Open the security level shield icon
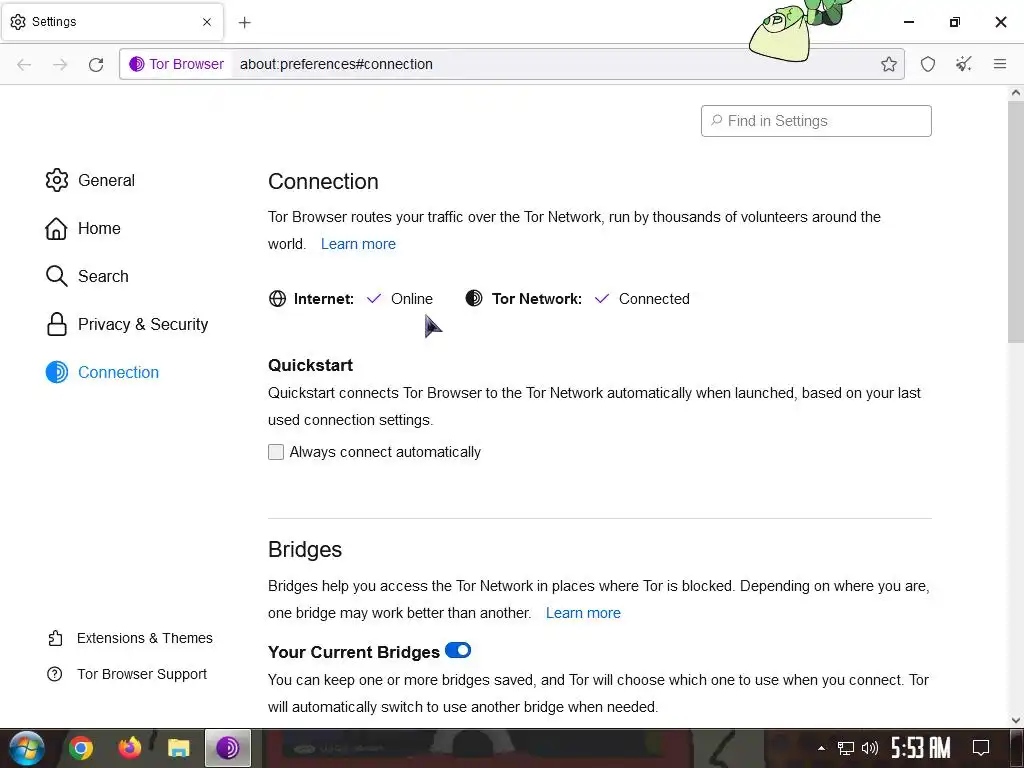This screenshot has height=768, width=1024. click(928, 64)
